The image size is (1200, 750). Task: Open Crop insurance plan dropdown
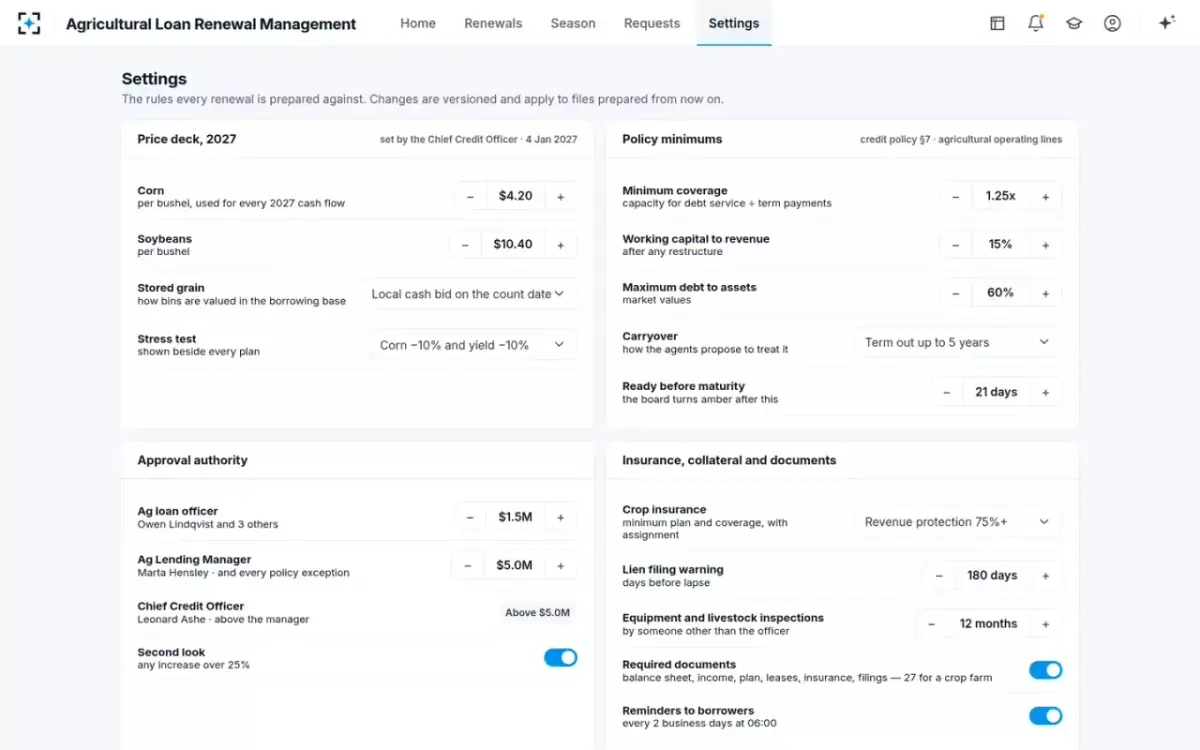coord(958,522)
